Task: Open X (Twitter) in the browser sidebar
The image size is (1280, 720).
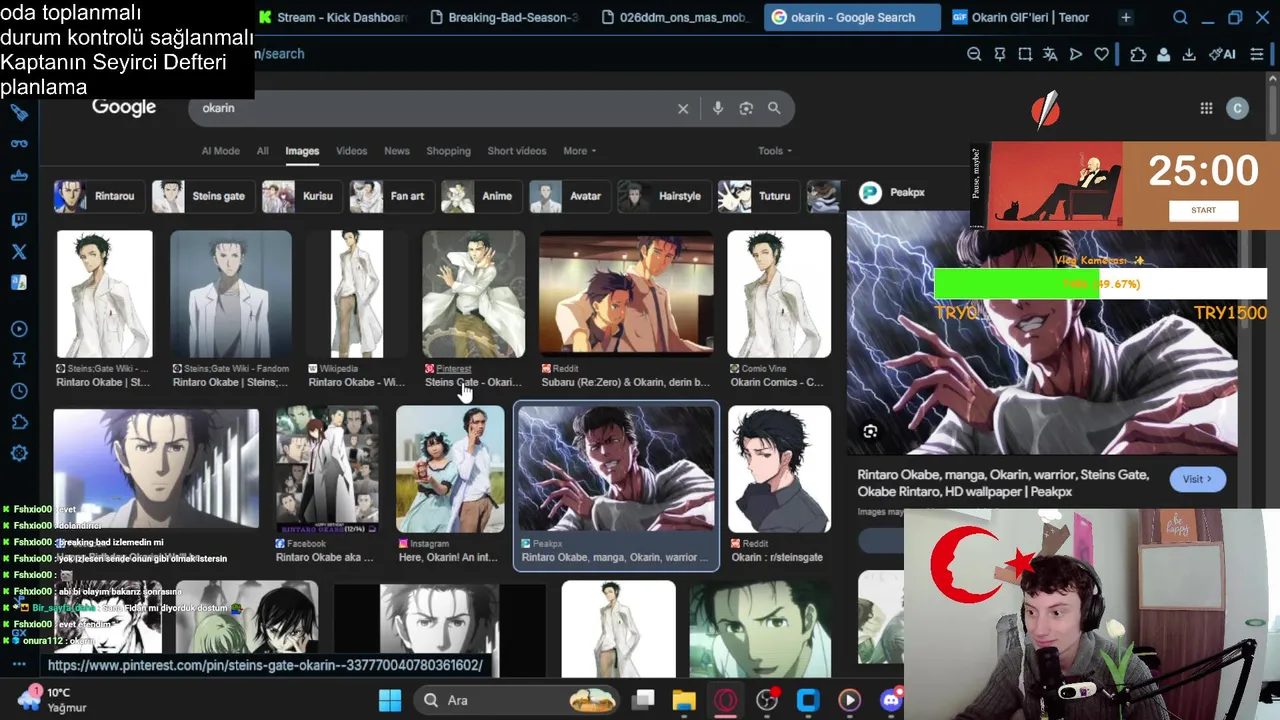Action: (x=19, y=252)
